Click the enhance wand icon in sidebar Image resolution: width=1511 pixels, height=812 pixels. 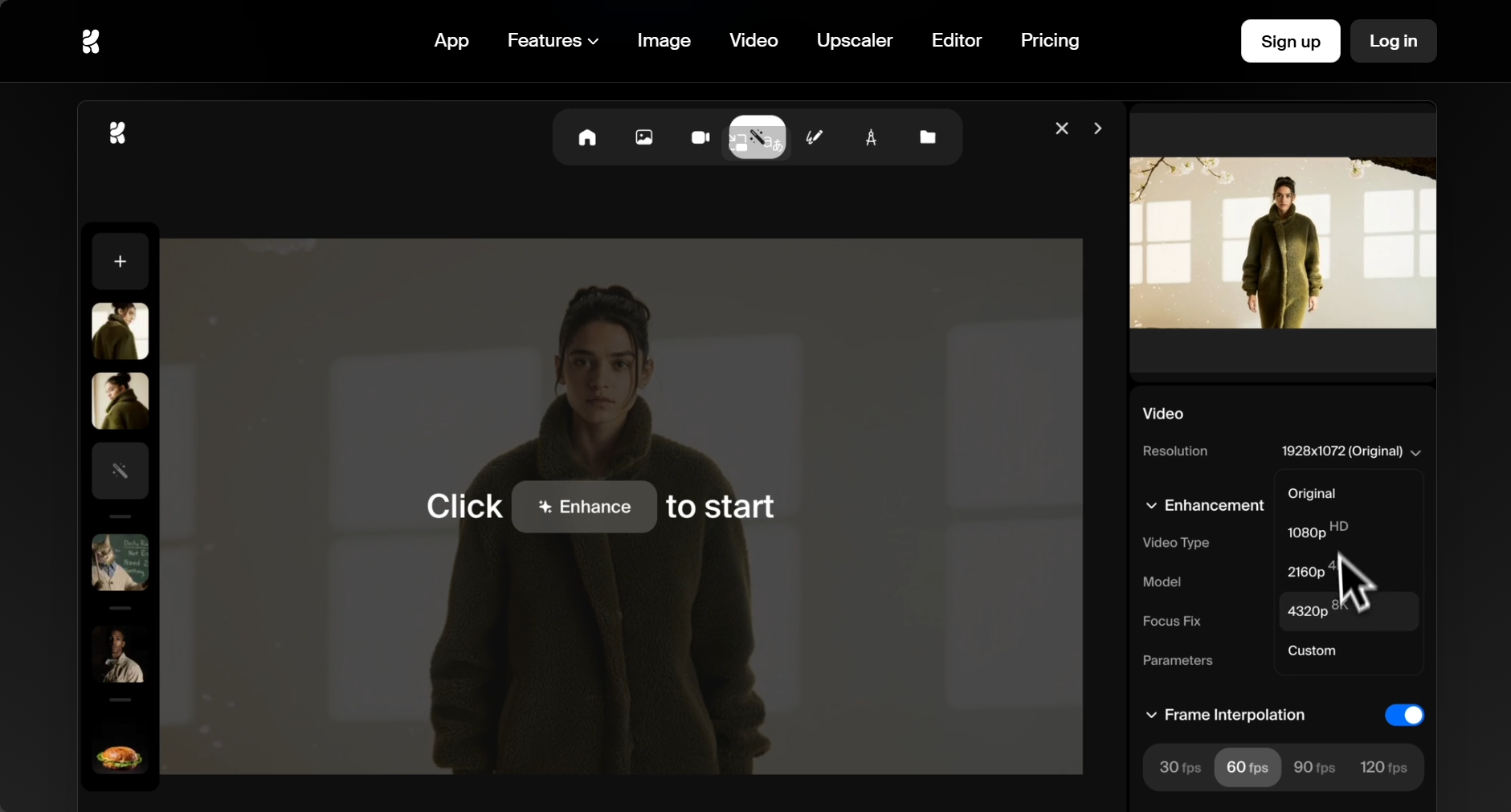coord(120,471)
